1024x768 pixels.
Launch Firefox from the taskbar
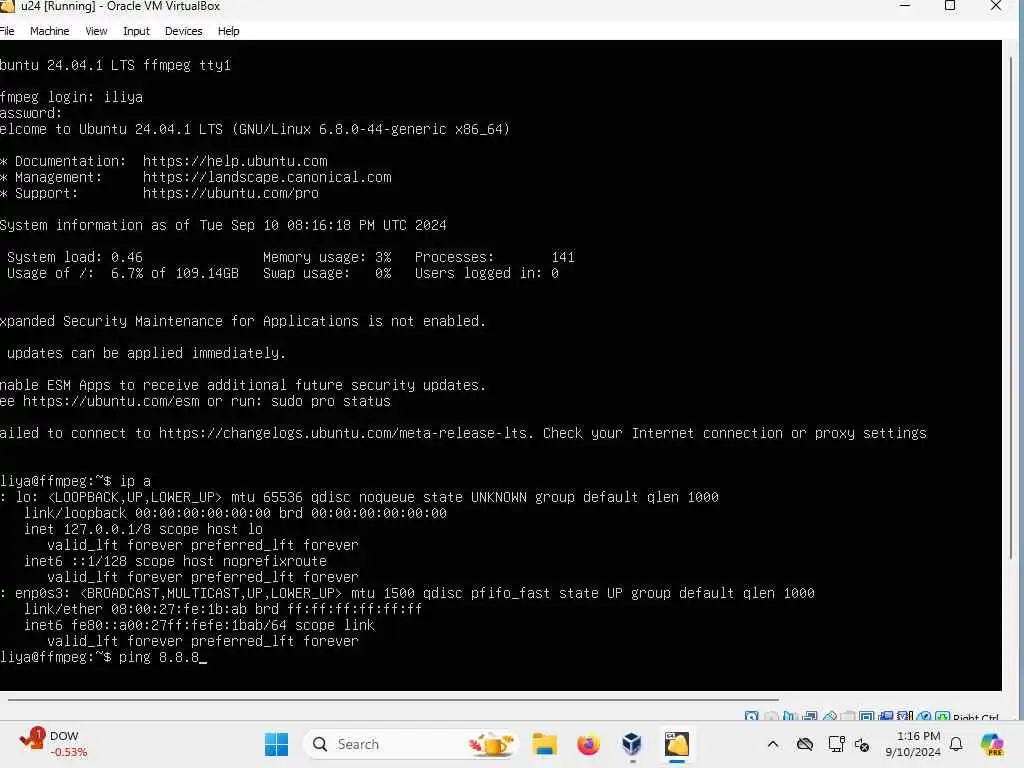pos(588,744)
